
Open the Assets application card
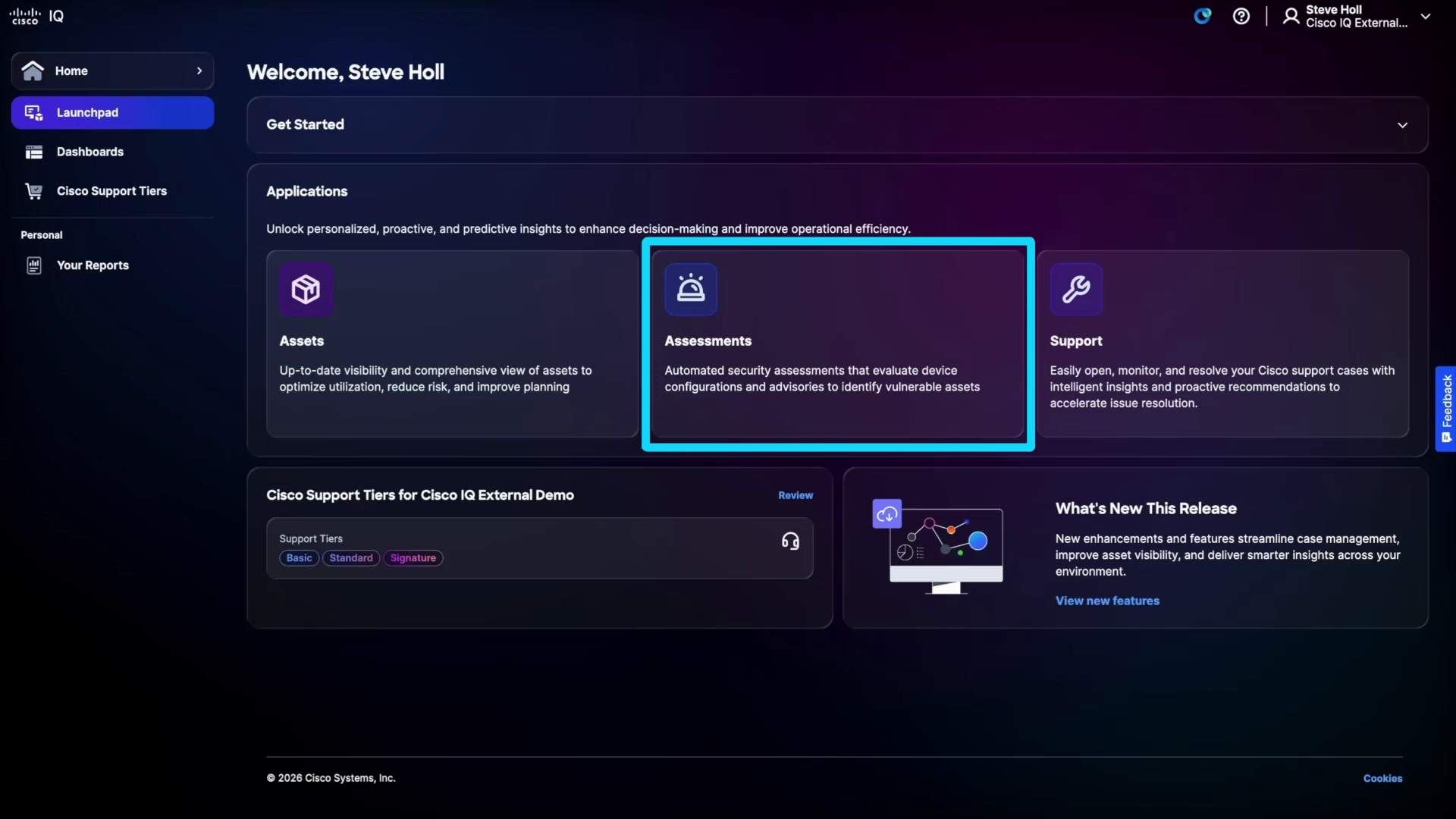tap(452, 344)
